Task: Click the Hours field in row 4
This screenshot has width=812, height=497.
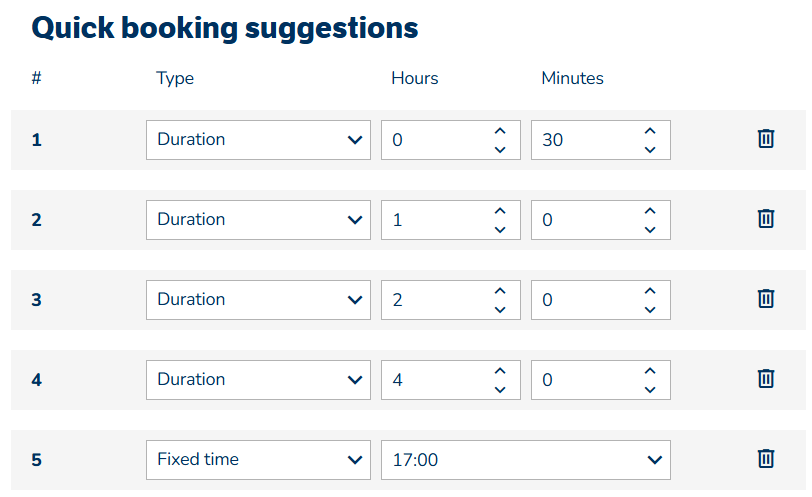Action: (435, 380)
